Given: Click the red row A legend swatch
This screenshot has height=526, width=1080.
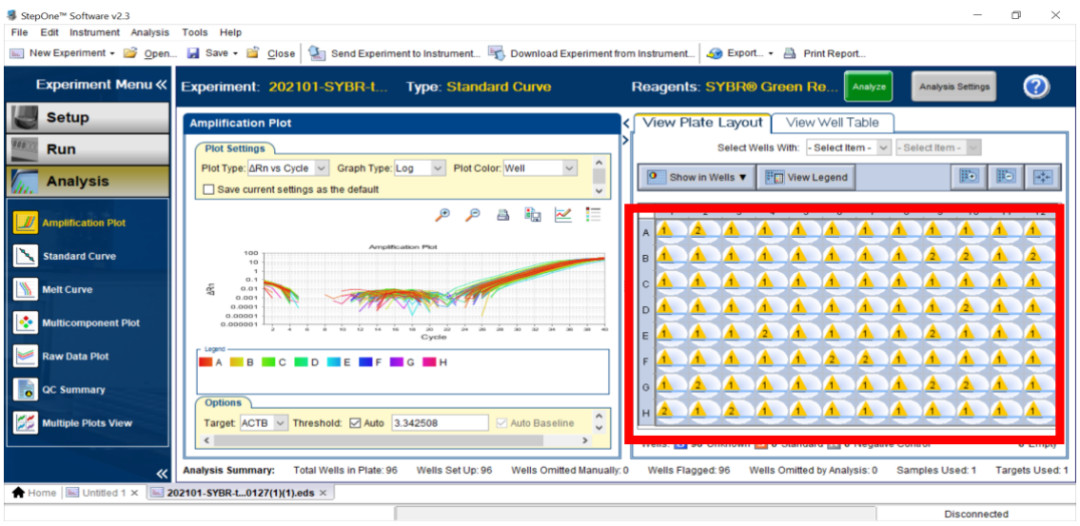Looking at the screenshot, I should [x=206, y=361].
